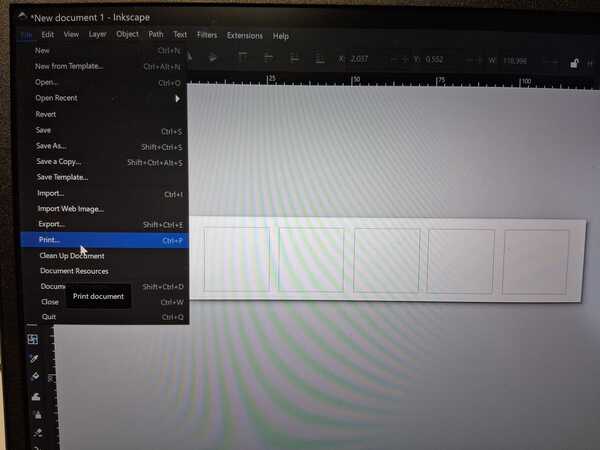Select the leftmost square on the canvas
Image resolution: width=600 pixels, height=450 pixels.
[x=237, y=259]
